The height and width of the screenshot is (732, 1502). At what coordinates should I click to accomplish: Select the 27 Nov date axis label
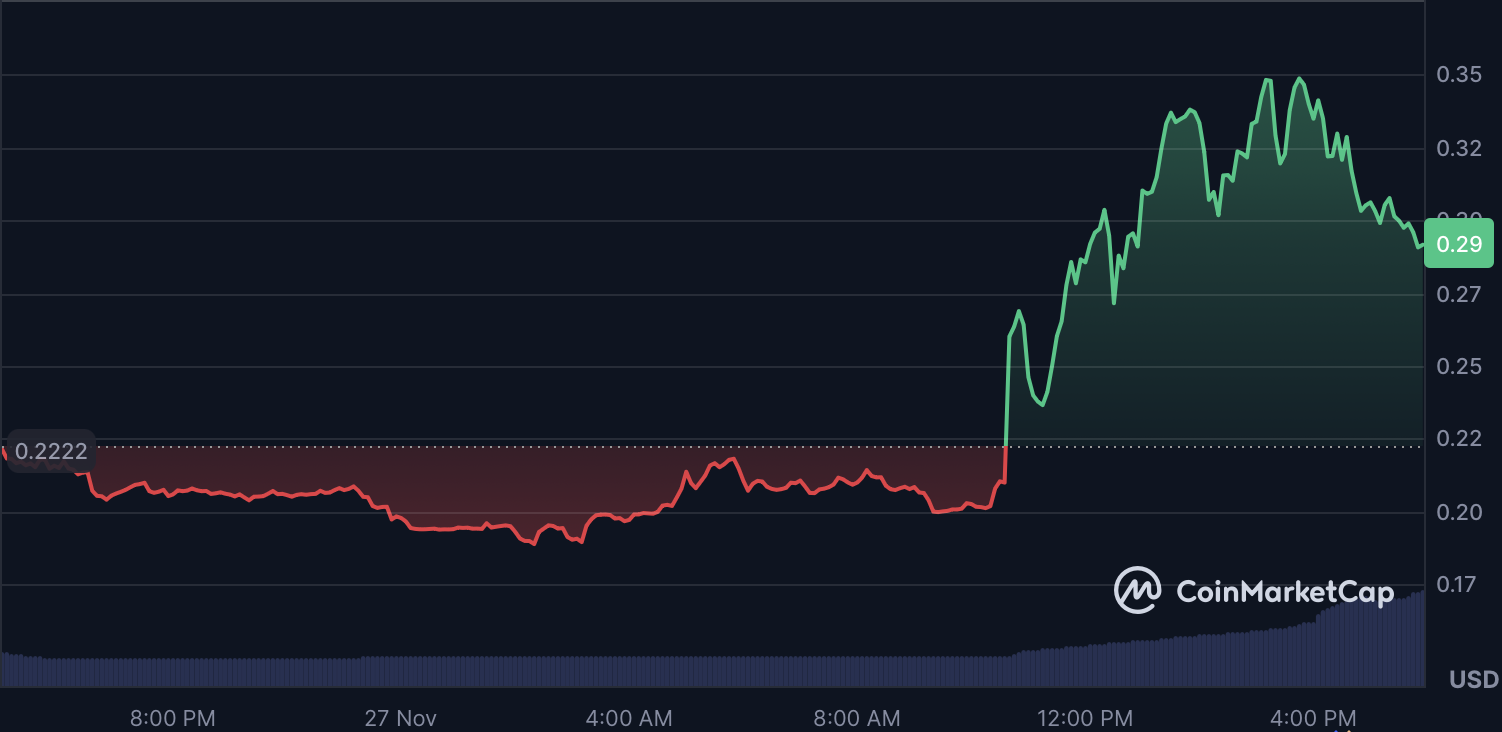[401, 718]
